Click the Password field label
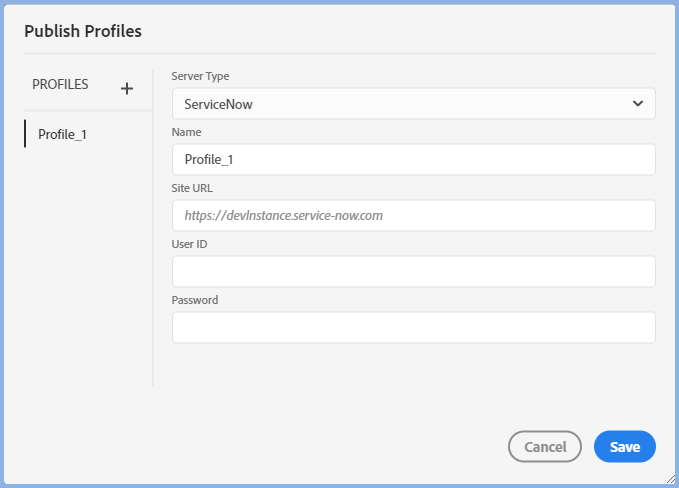 (195, 300)
